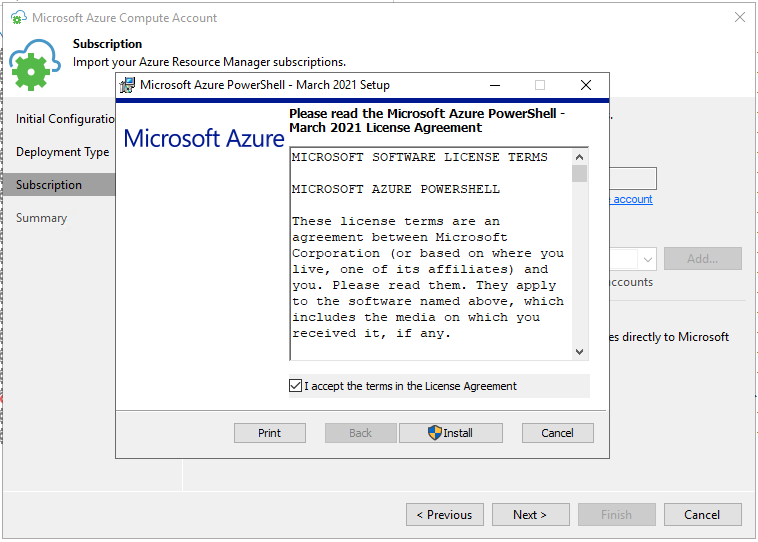Click the greyed-out Add... button
The image size is (758, 542).
click(702, 259)
